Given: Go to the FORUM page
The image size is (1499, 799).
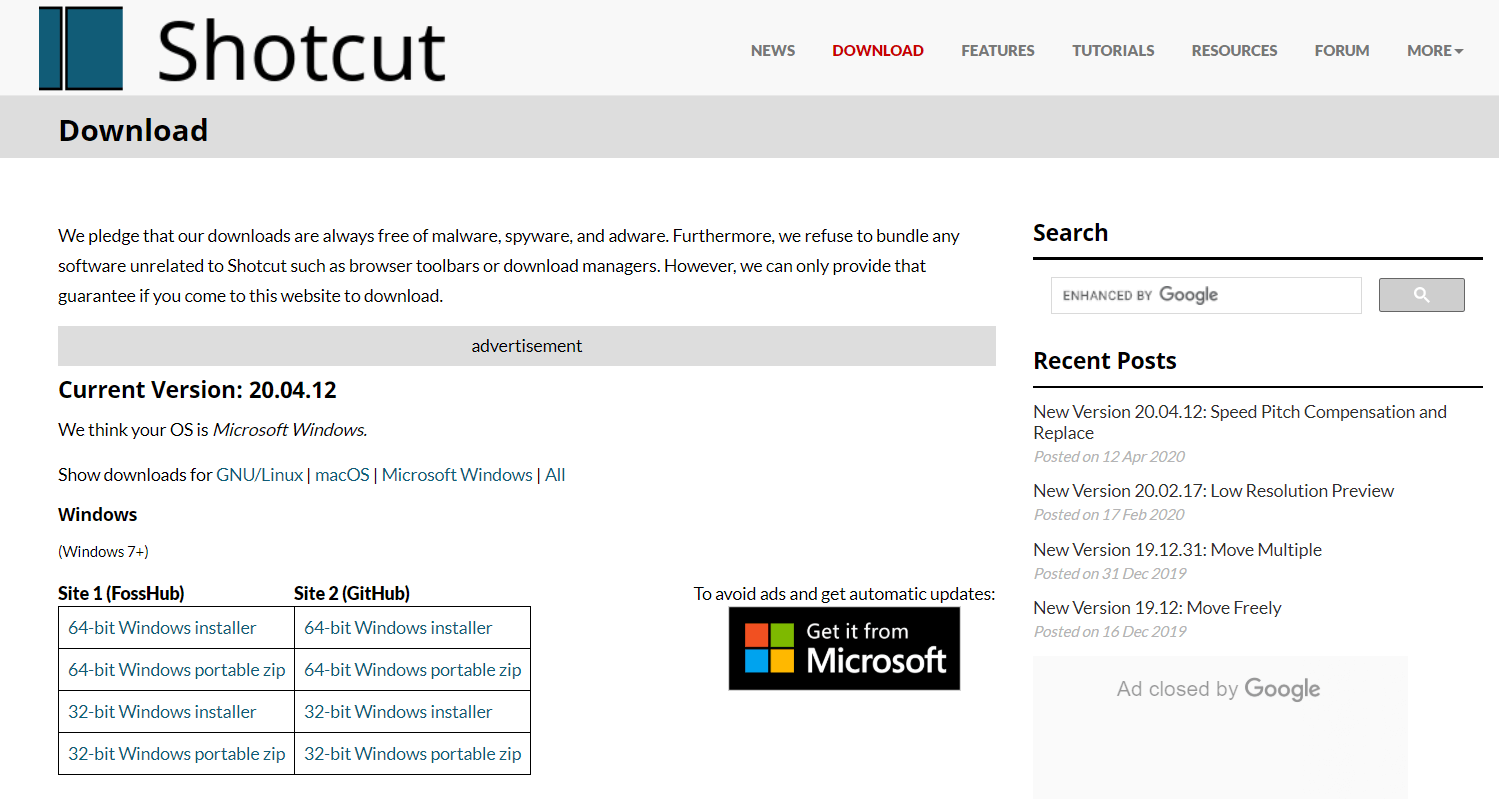Looking at the screenshot, I should tap(1341, 50).
